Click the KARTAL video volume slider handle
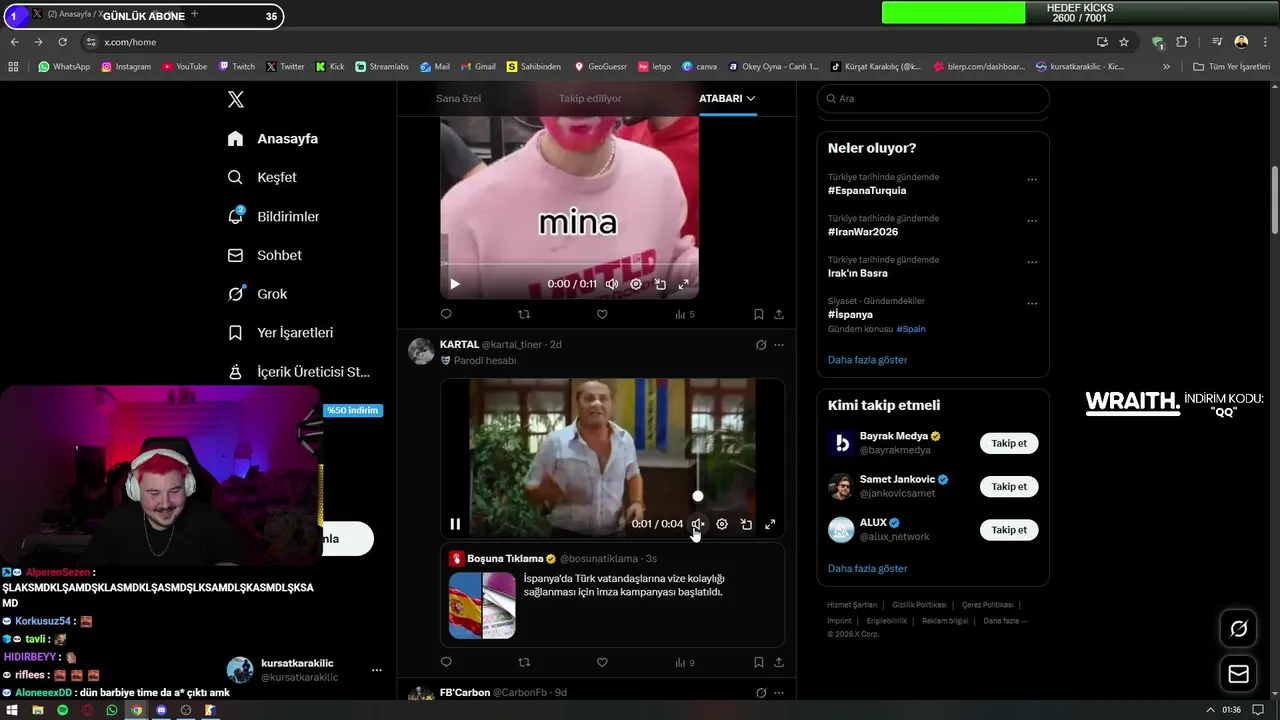 tap(698, 496)
